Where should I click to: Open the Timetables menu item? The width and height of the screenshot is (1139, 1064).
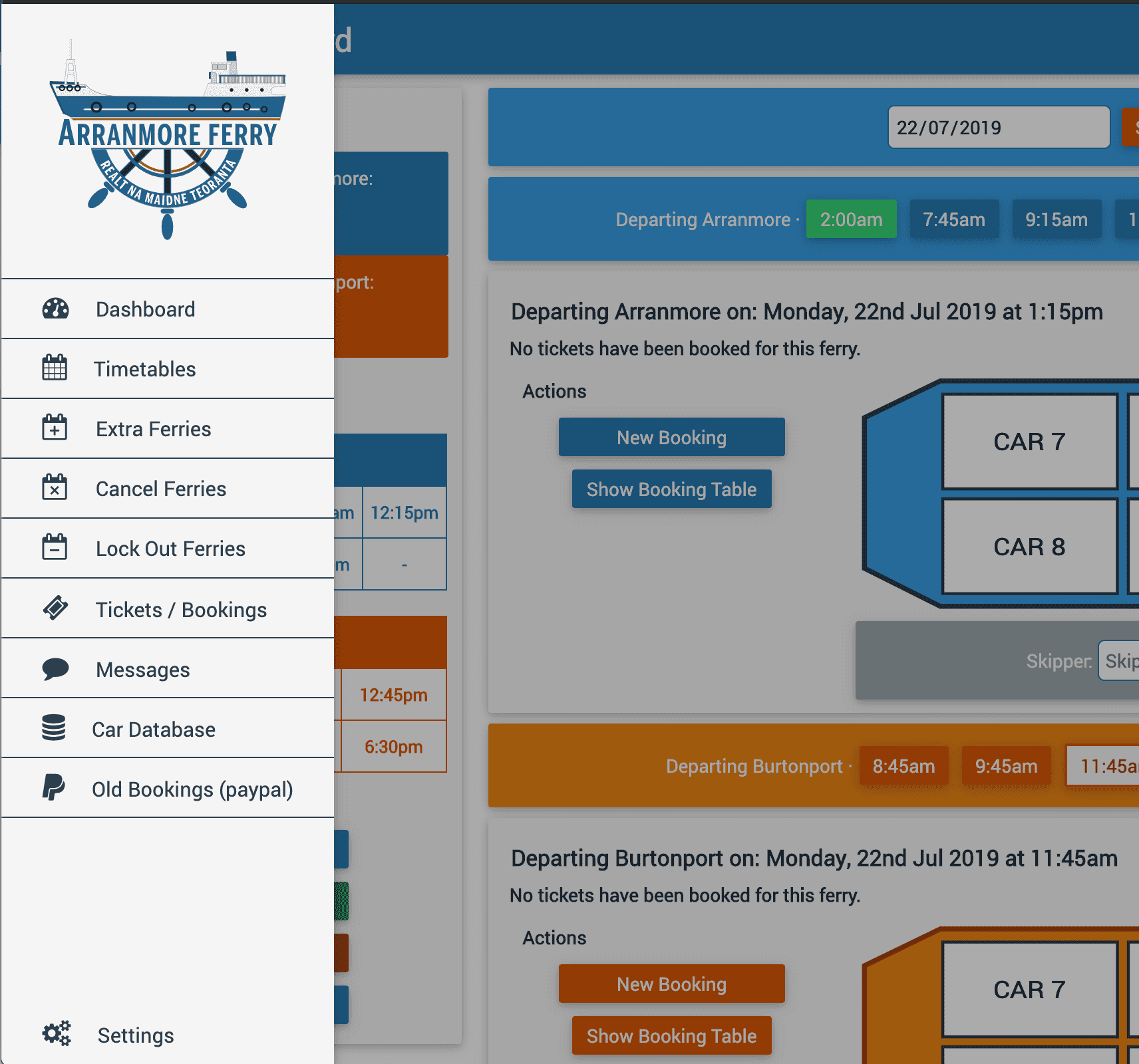pyautogui.click(x=144, y=369)
